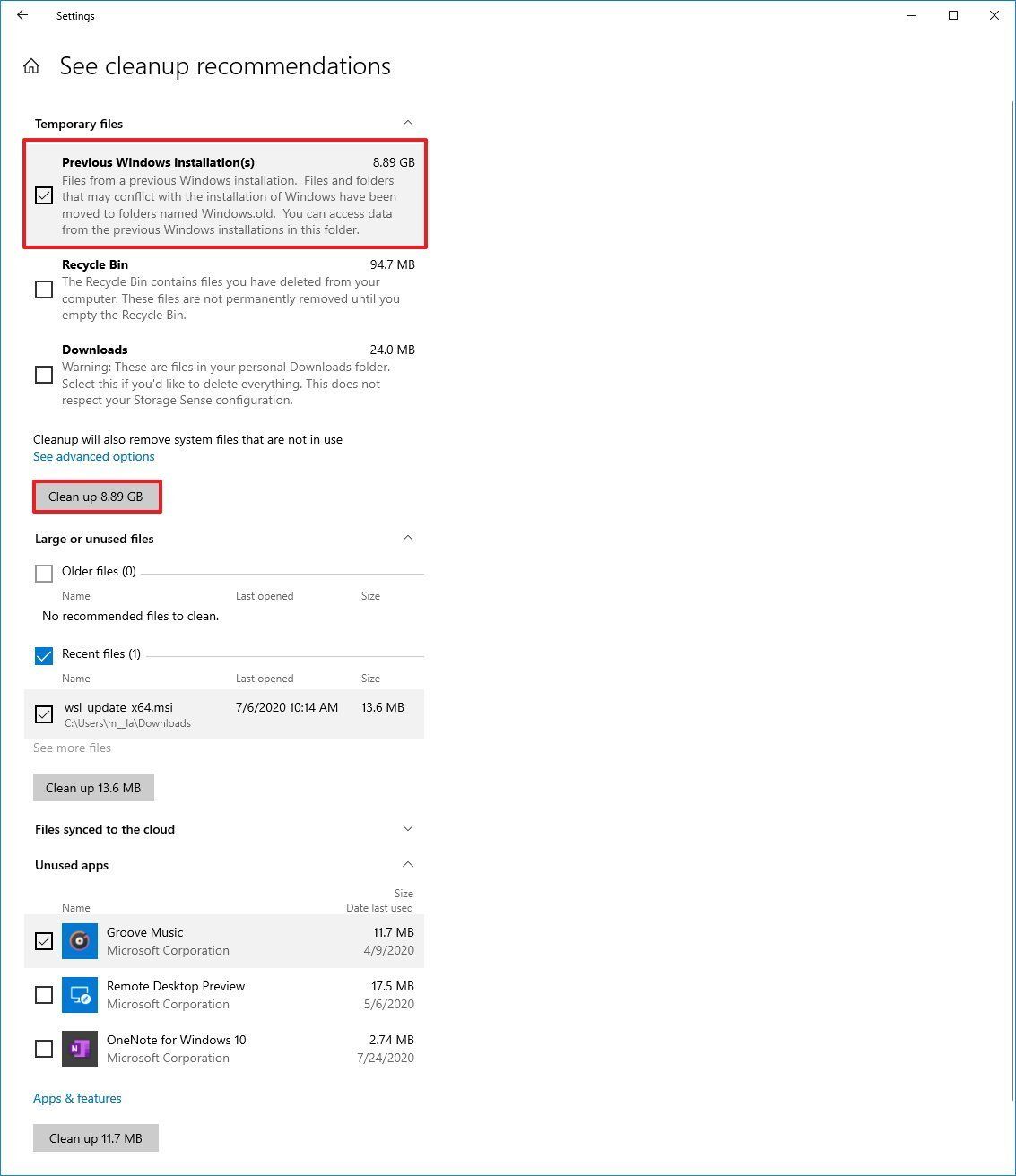Click the 24.0 MB Downloads size

pos(393,350)
